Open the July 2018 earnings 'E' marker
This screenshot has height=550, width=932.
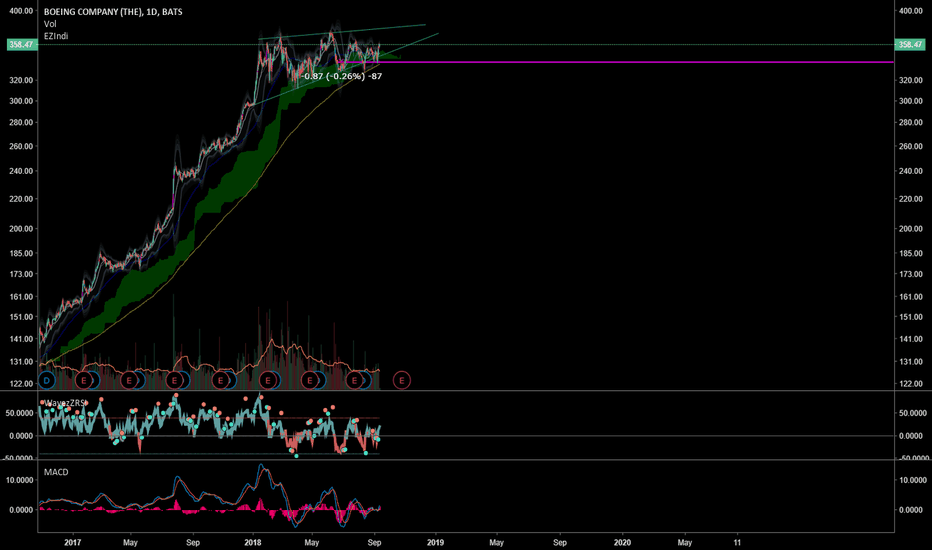click(x=355, y=380)
